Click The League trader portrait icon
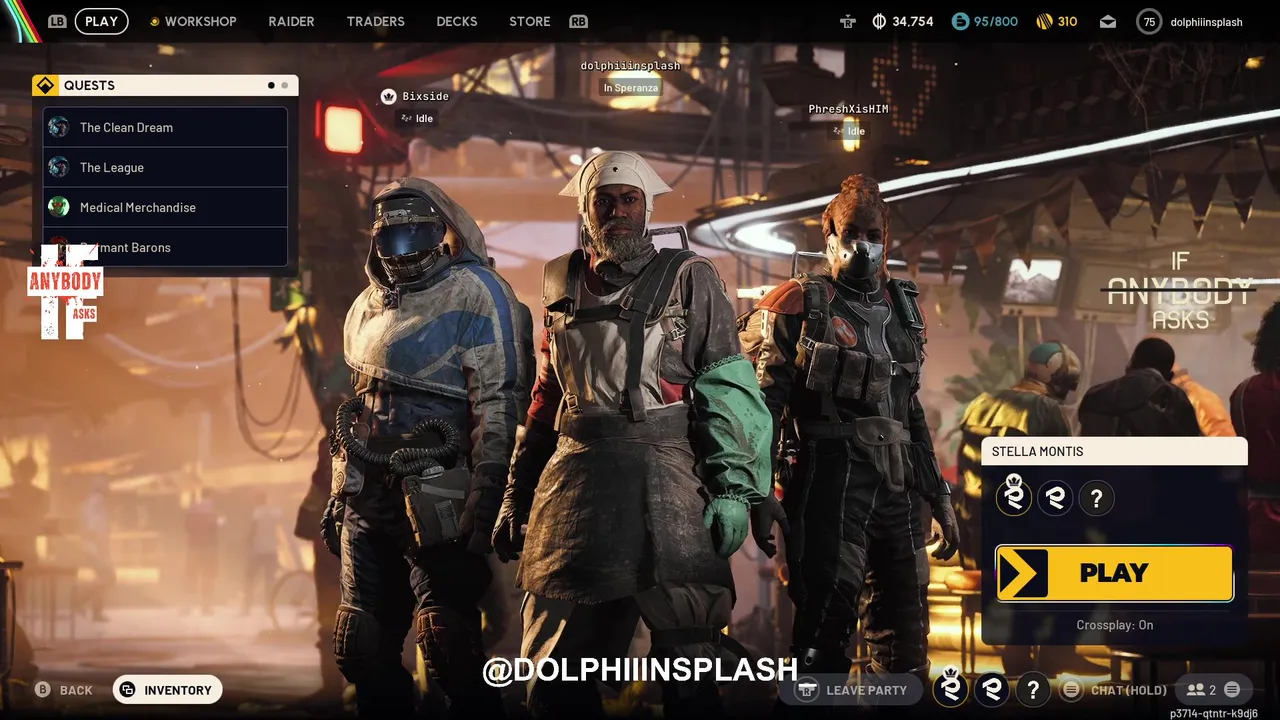 click(59, 167)
